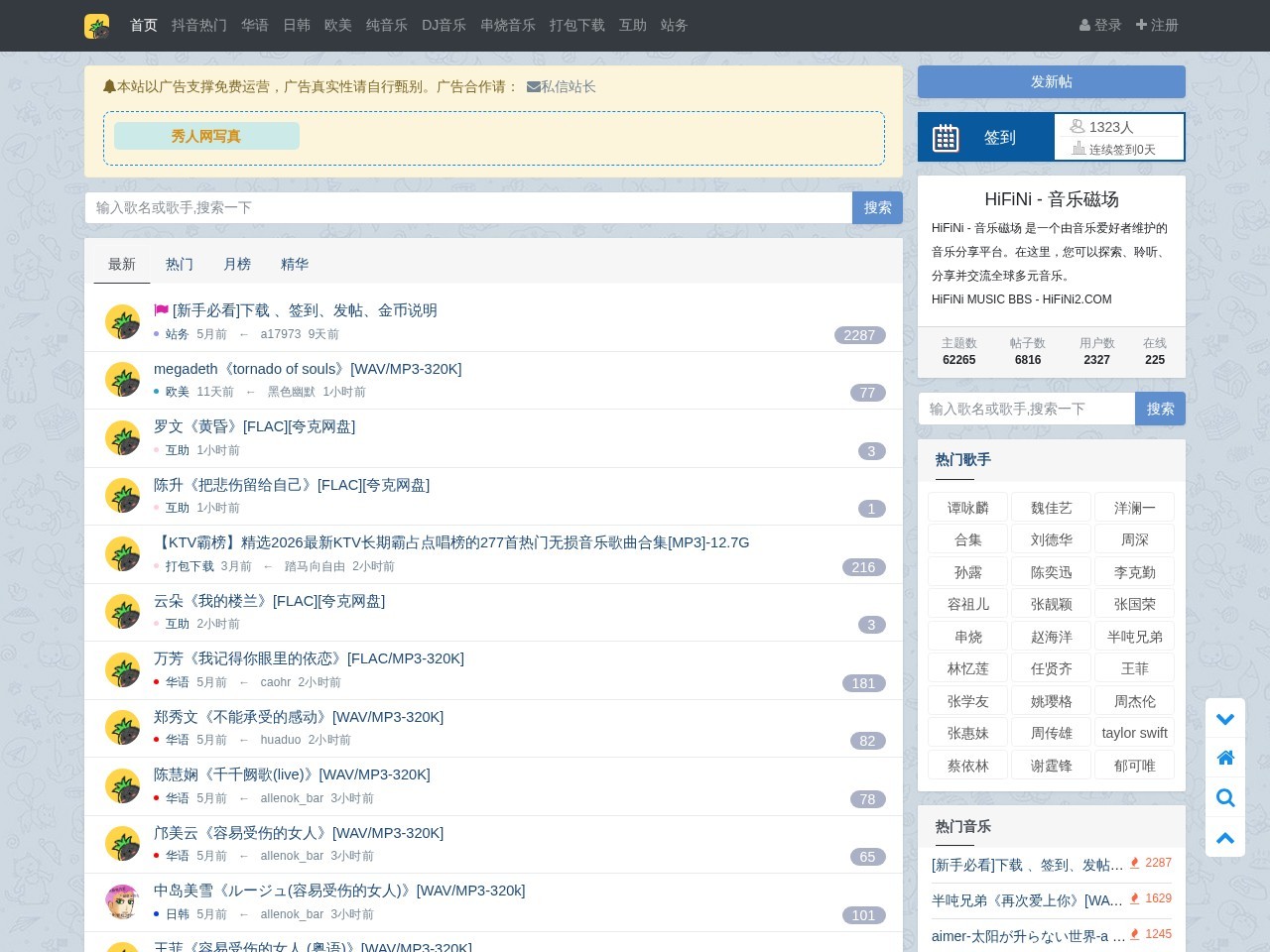This screenshot has width=1270, height=952.
Task: Switch to the 热门 tab
Action: (x=180, y=265)
